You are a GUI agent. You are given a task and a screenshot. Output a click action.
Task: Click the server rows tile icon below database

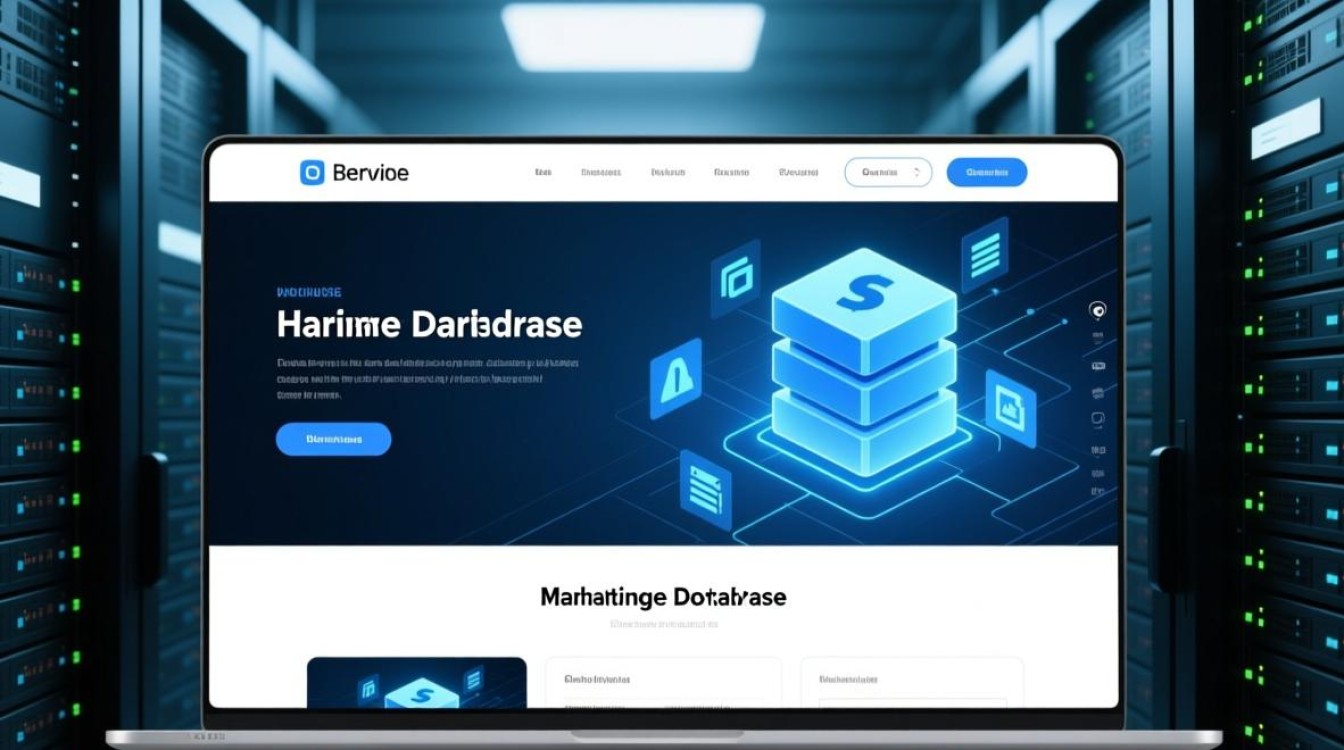[705, 489]
